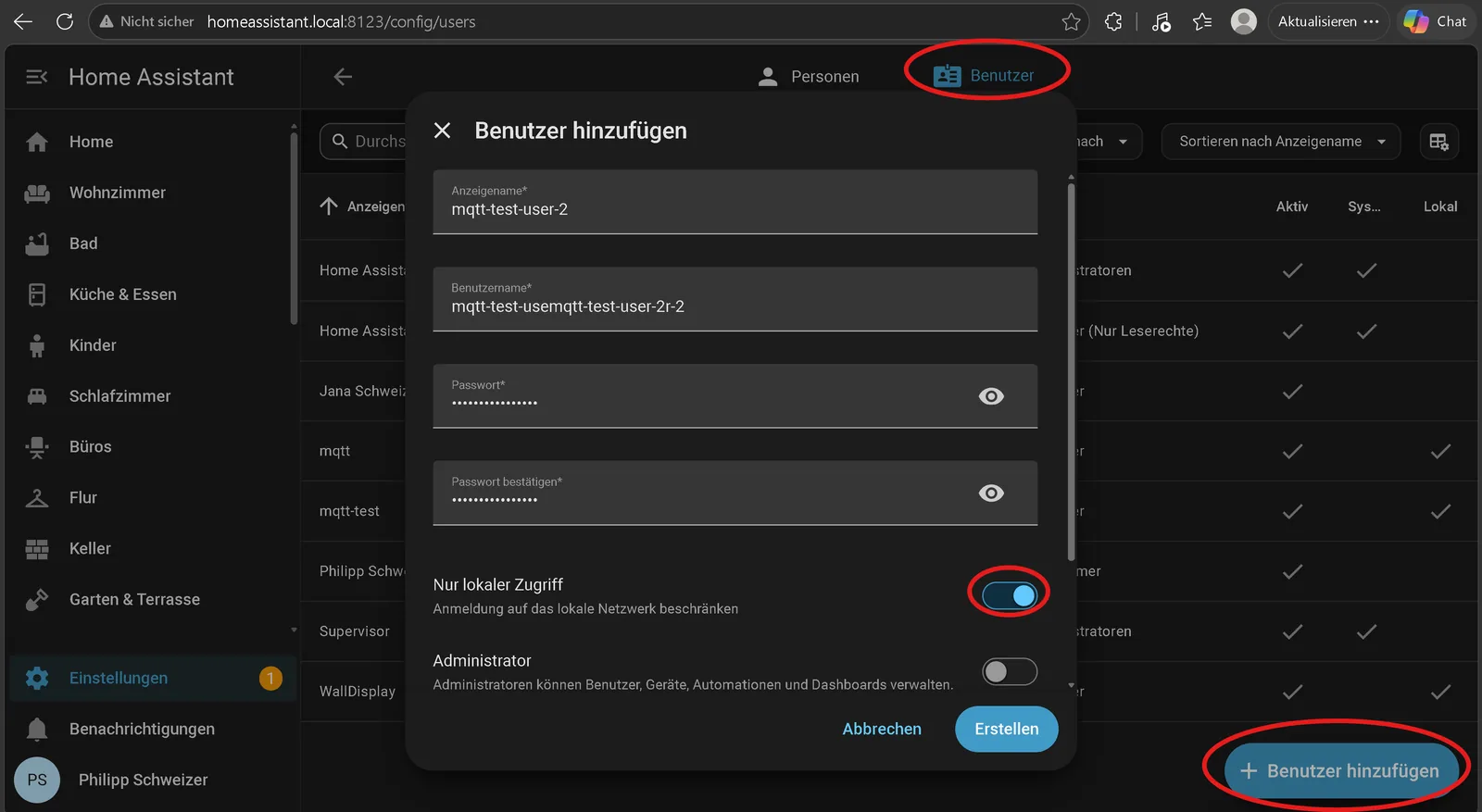Open the notification badge on Einstellungen
1482x812 pixels.
pyautogui.click(x=270, y=678)
